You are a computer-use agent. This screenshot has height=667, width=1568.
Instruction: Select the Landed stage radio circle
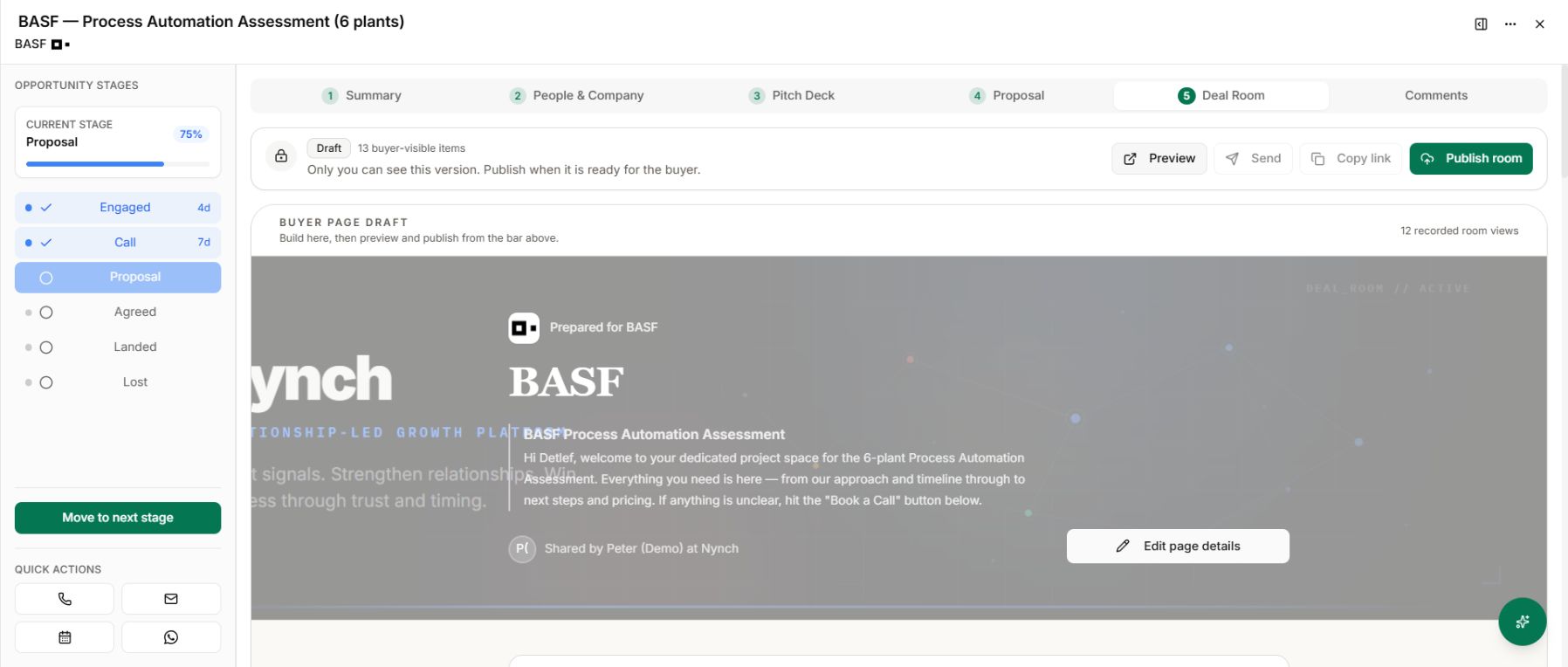46,347
